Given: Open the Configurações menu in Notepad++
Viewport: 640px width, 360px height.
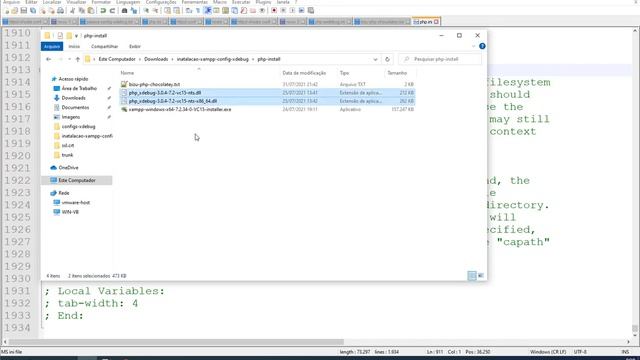Looking at the screenshot, I should (161, 2).
